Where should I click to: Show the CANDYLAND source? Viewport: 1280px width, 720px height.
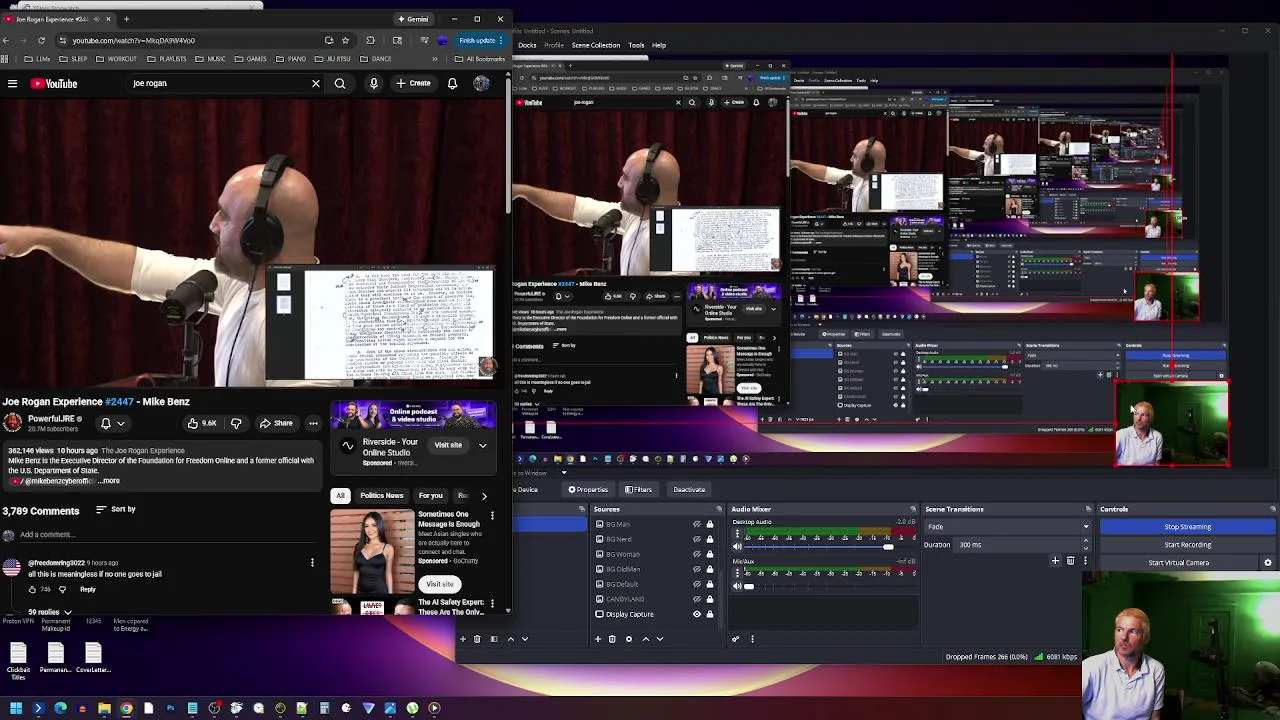(697, 599)
